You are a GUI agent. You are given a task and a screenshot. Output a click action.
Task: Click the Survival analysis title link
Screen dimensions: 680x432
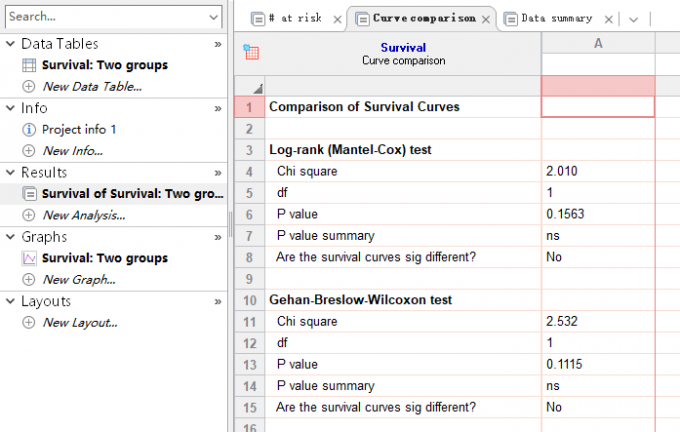tap(403, 47)
